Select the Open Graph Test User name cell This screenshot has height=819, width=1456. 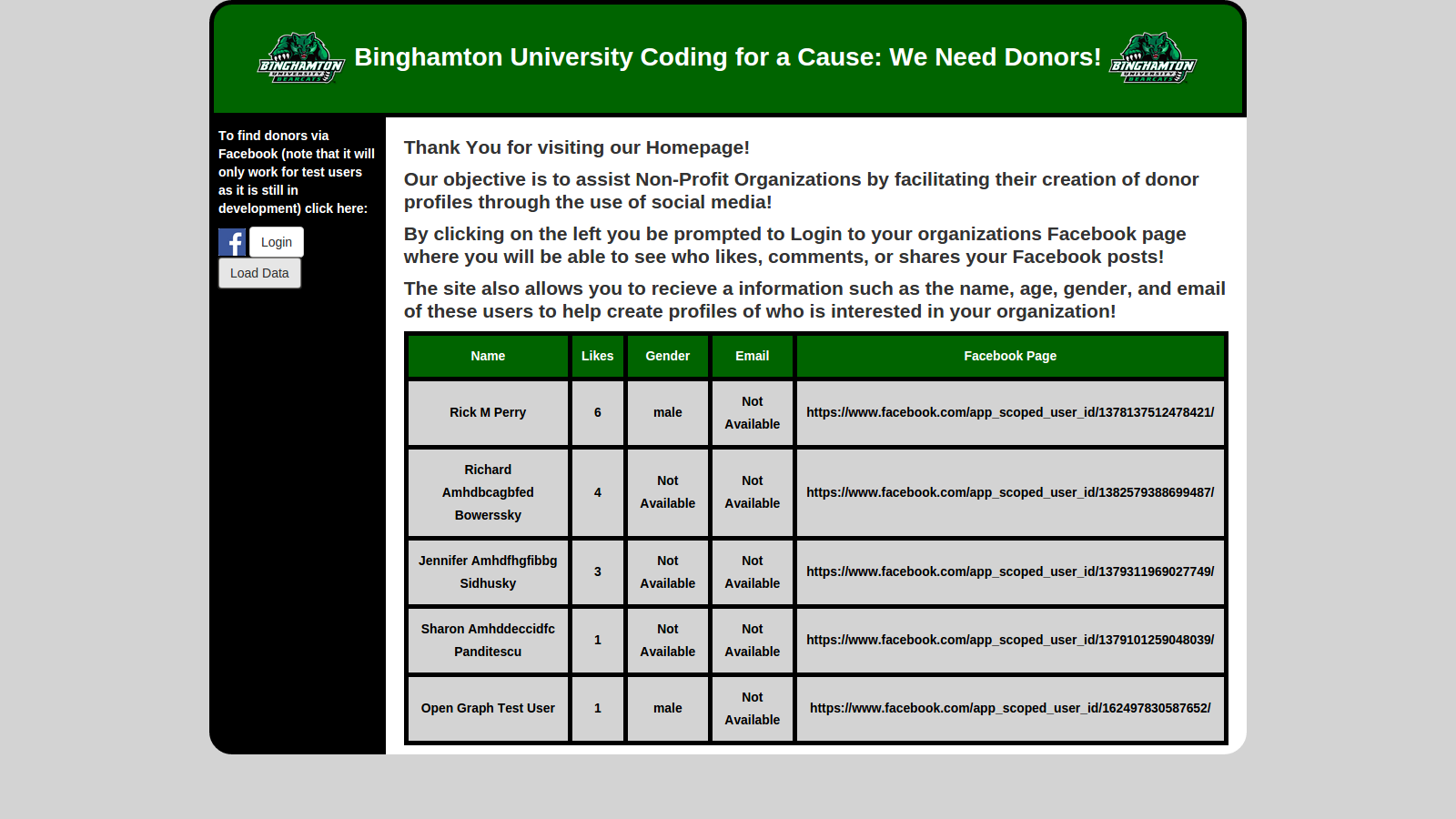[488, 708]
